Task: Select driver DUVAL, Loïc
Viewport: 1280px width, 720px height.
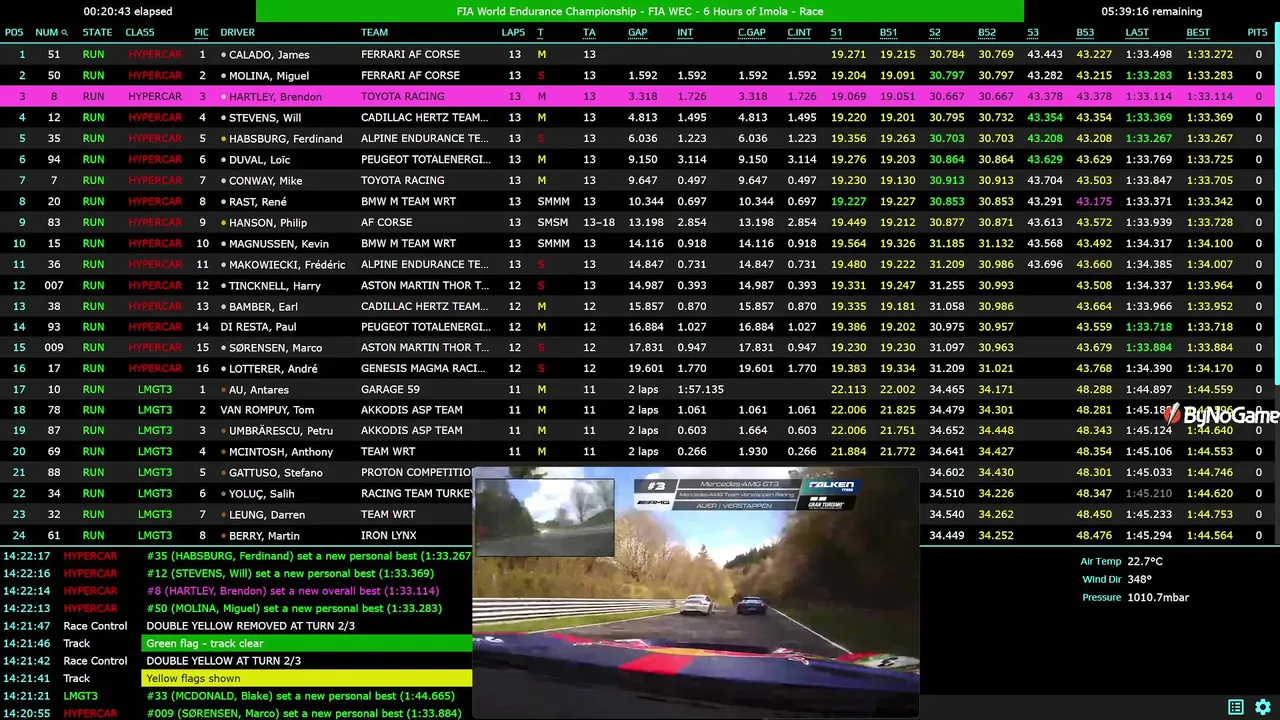Action: [261, 160]
